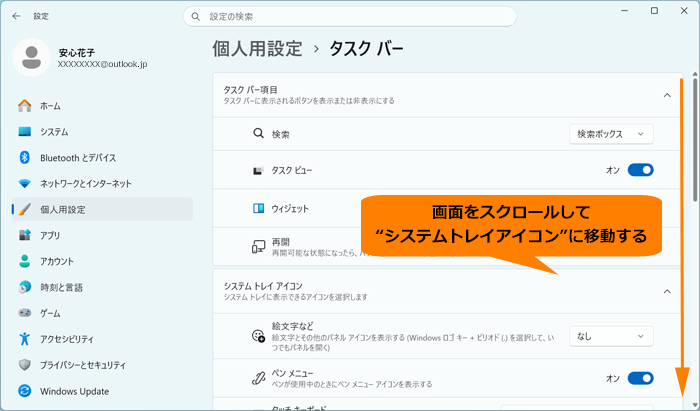
Task: Click the Task View icon in タスク ビュー row
Action: point(258,170)
